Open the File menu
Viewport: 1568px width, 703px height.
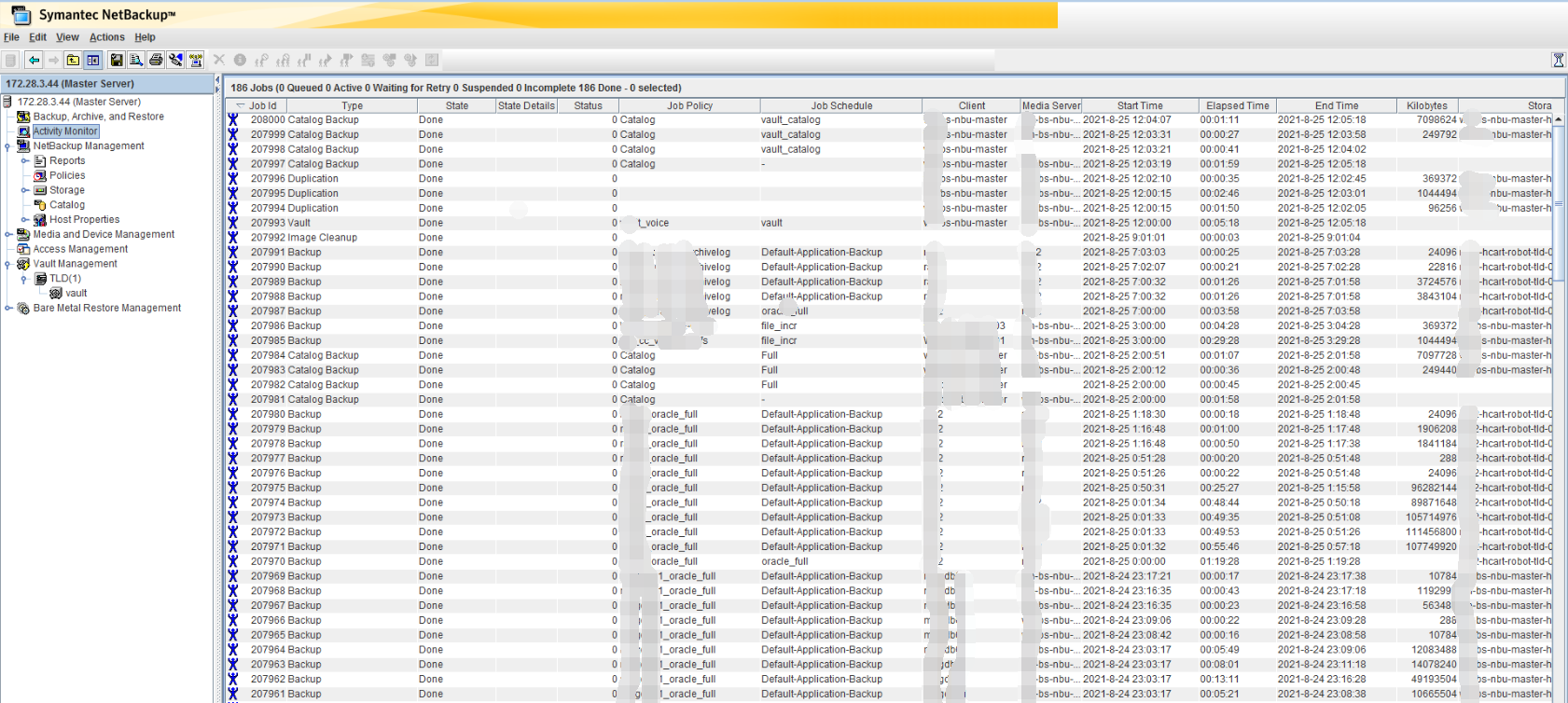pyautogui.click(x=11, y=37)
